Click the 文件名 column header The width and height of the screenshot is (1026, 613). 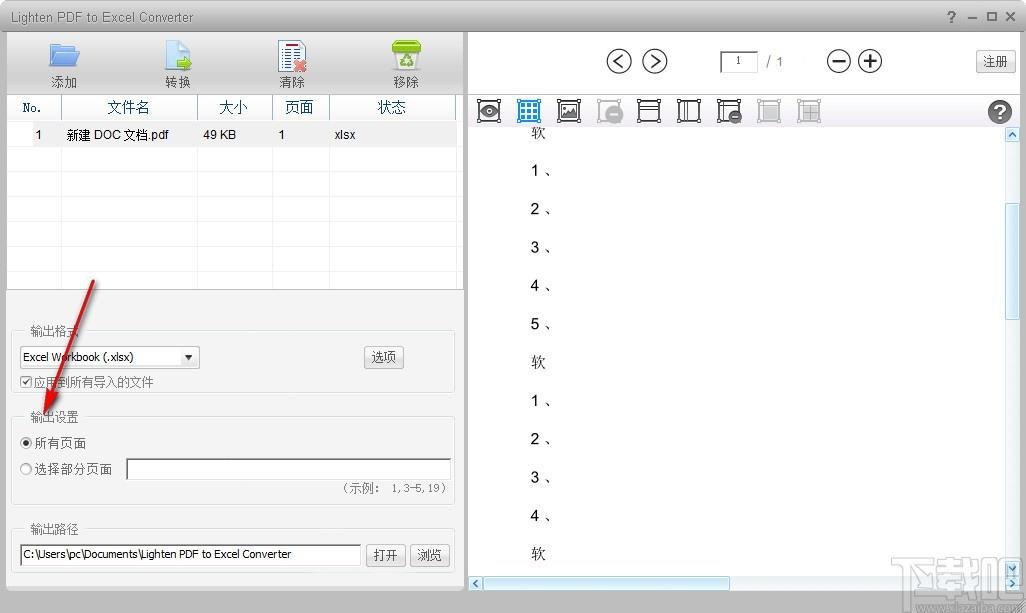tap(129, 107)
